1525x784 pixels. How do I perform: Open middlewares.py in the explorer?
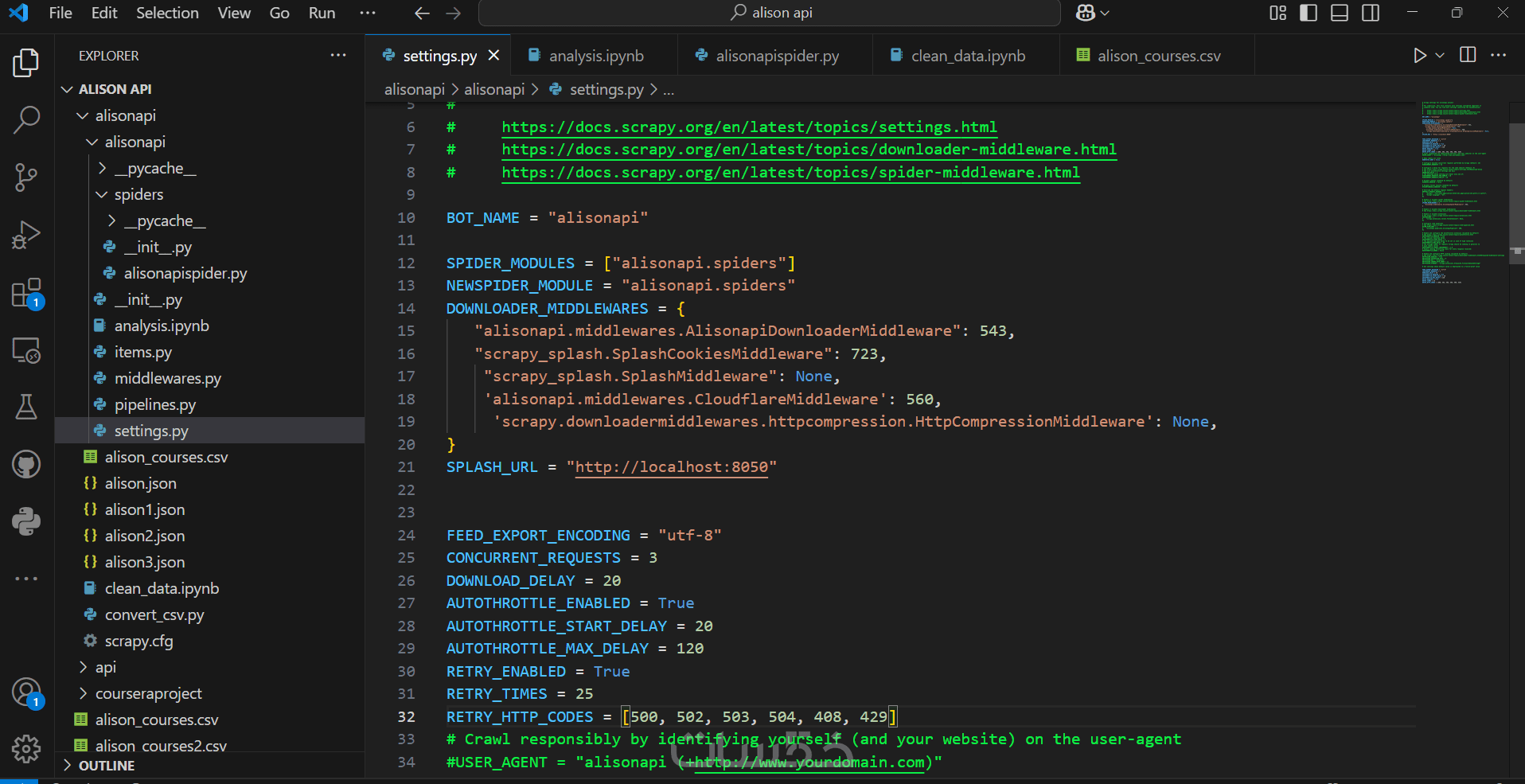pyautogui.click(x=167, y=378)
